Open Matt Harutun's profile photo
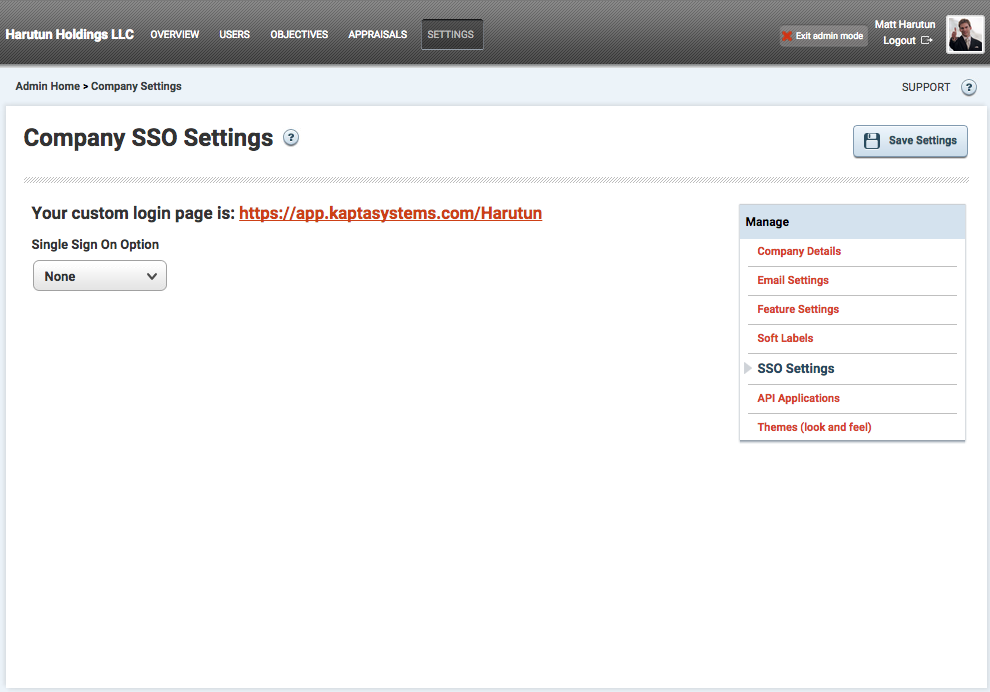The height and width of the screenshot is (692, 990). coord(965,35)
